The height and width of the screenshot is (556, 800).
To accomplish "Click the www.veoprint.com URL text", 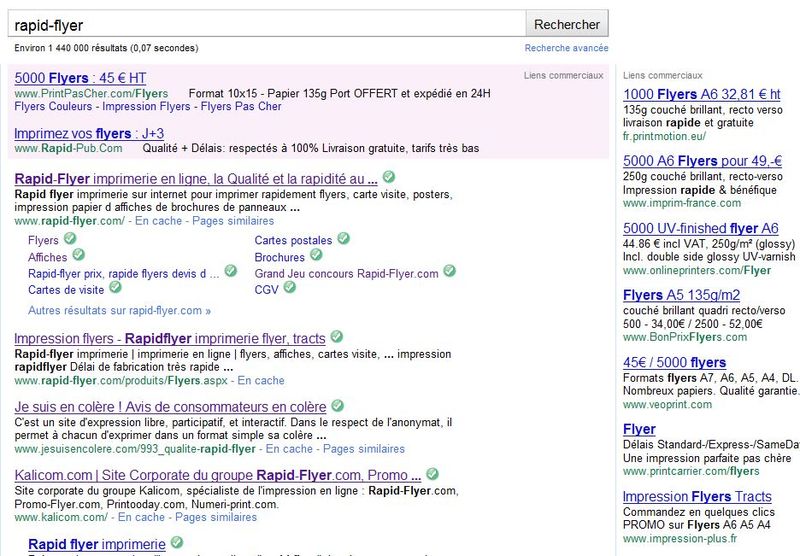I will click(667, 405).
